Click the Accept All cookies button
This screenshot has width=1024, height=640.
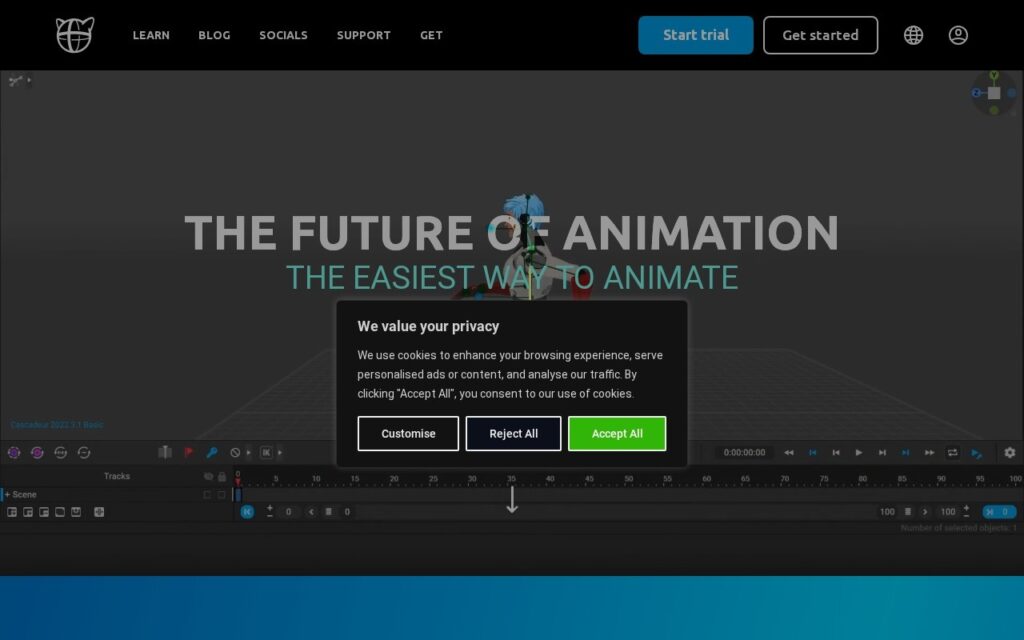[x=617, y=434]
